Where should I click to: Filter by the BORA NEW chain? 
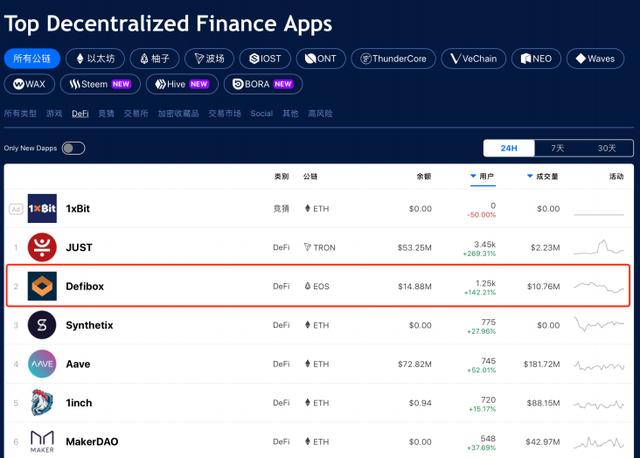(263, 84)
